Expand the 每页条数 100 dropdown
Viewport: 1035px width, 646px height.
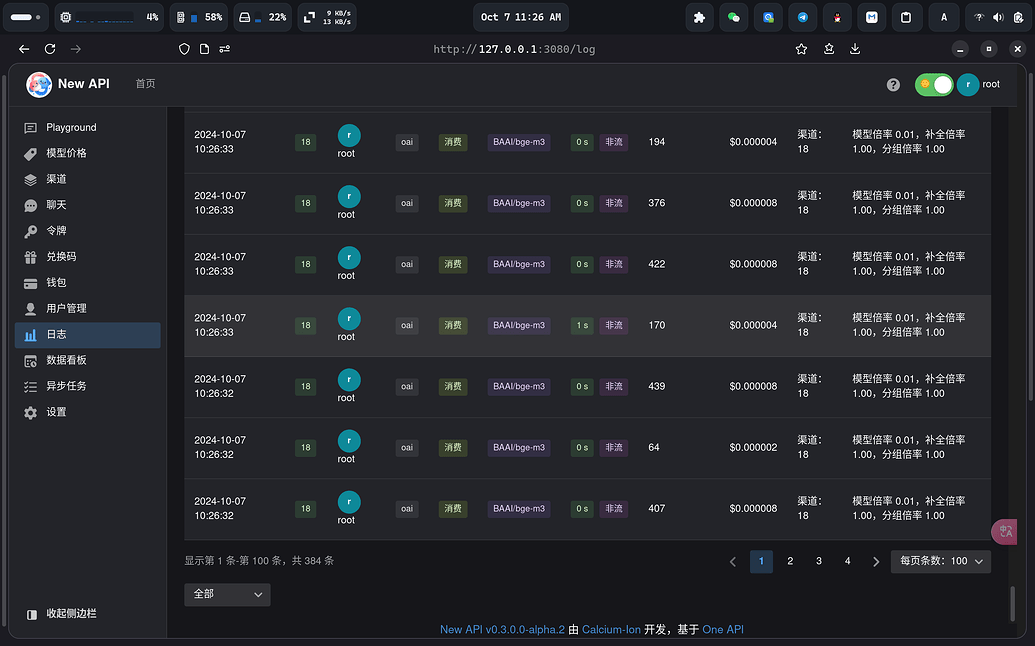coord(941,562)
